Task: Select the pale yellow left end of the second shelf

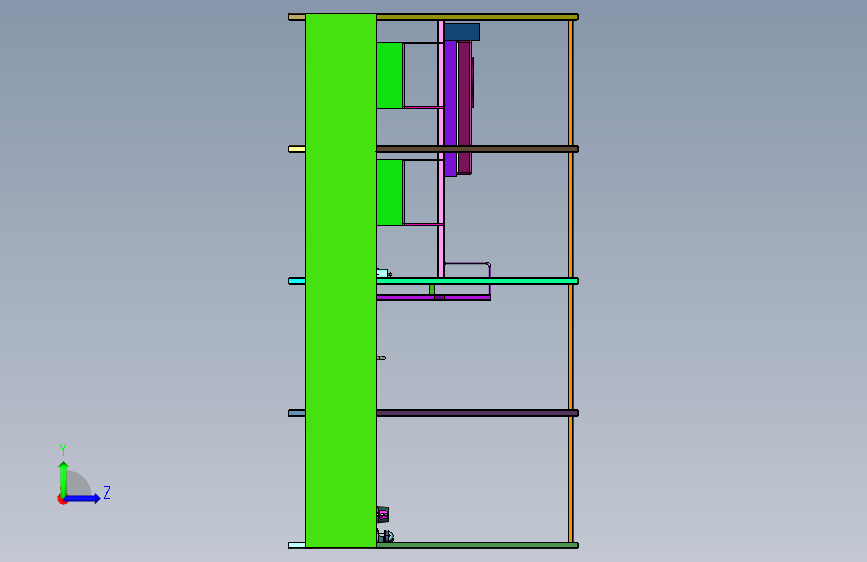Action: coord(297,149)
